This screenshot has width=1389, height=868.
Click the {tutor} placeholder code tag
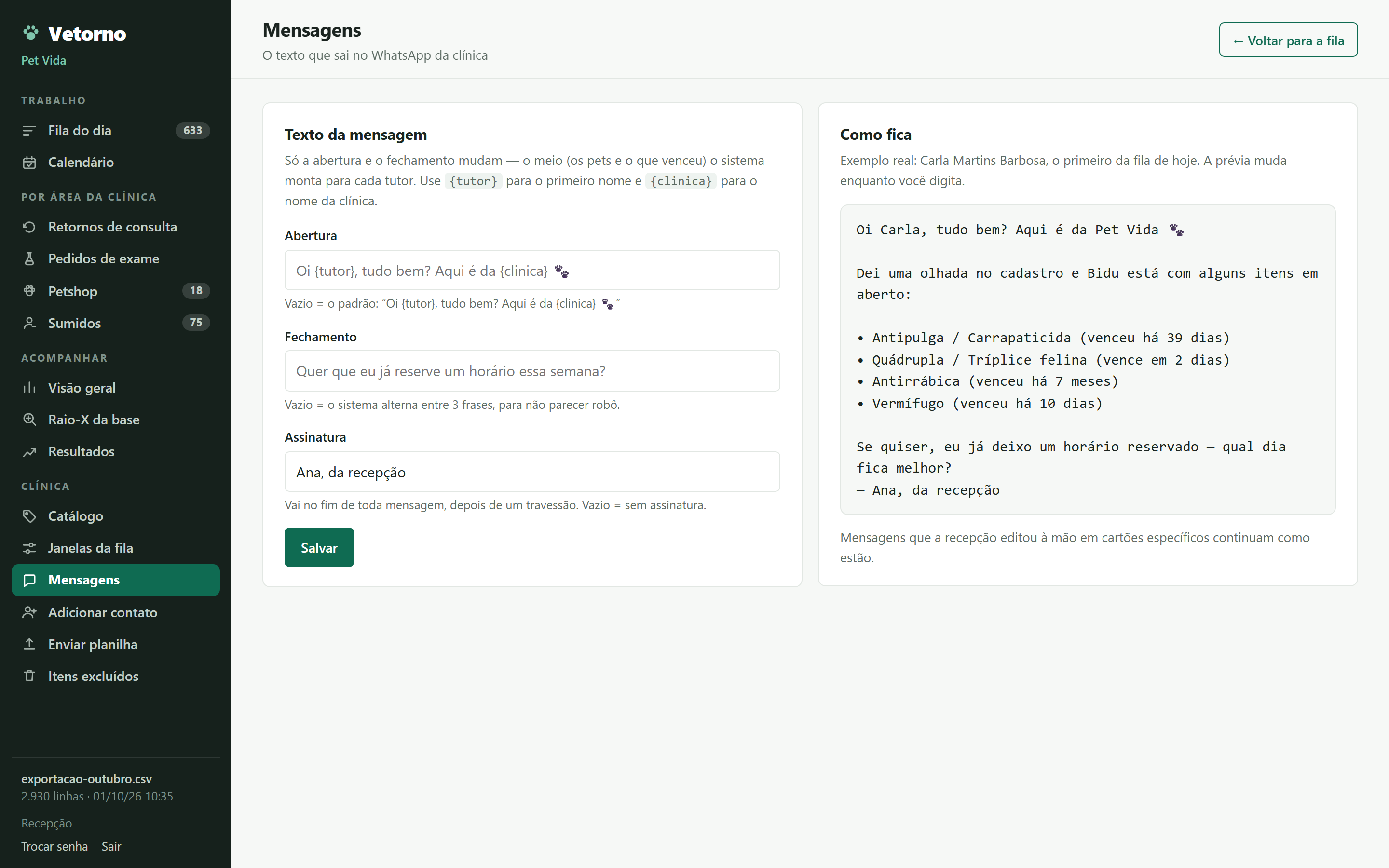474,181
